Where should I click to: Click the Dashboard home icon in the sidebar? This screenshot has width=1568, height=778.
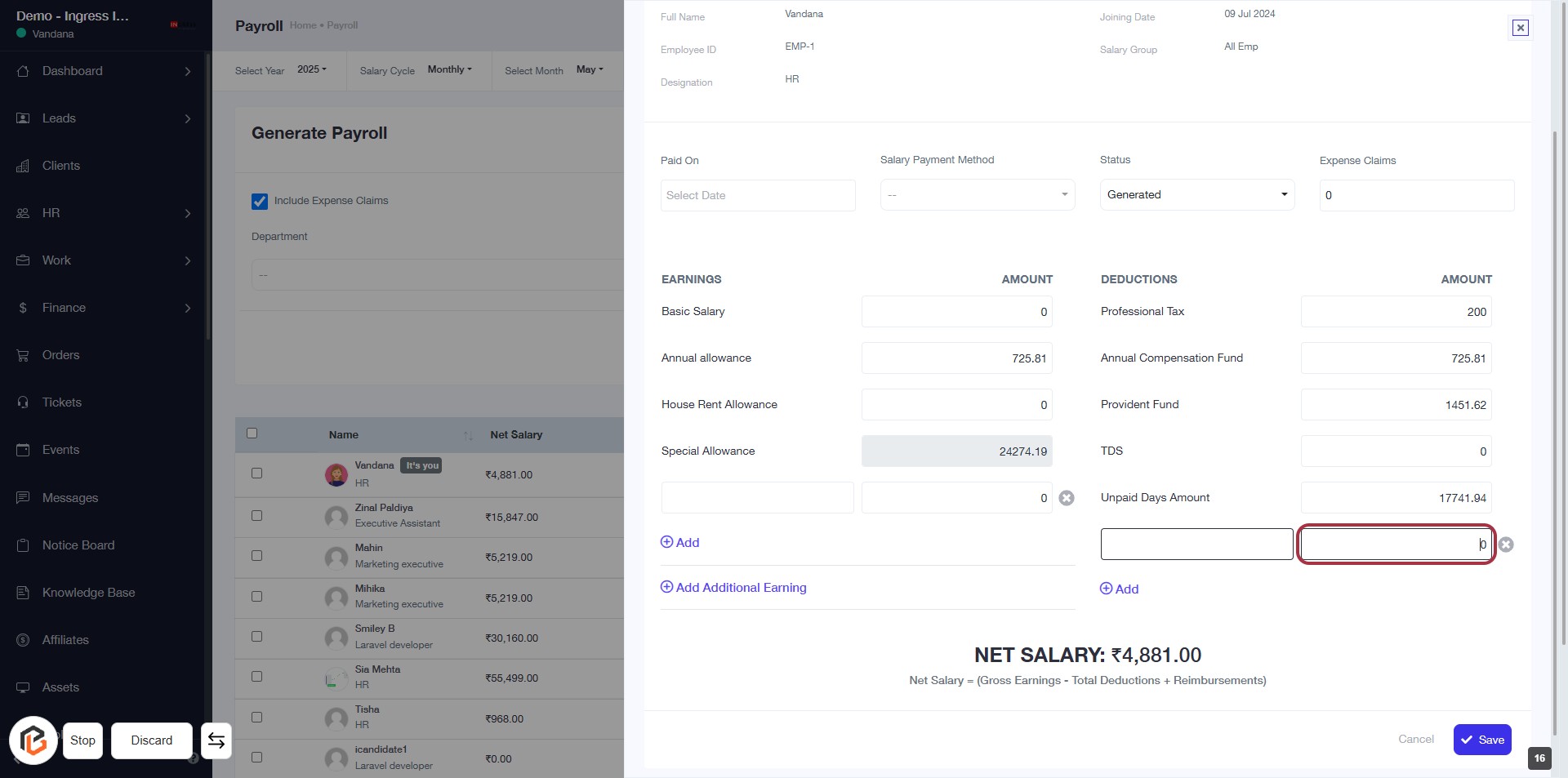[23, 71]
